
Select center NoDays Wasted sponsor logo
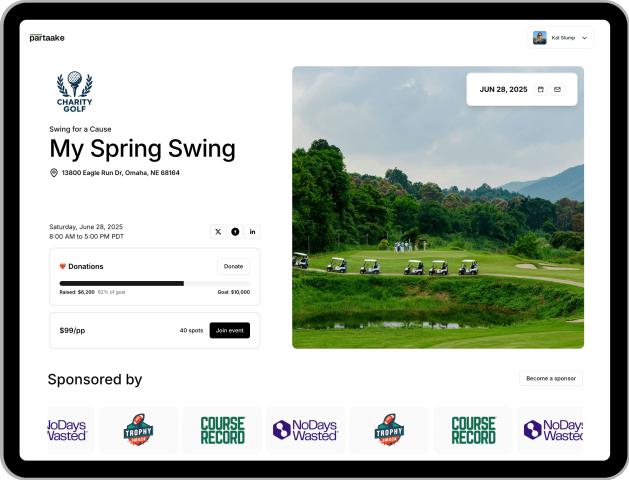point(306,430)
